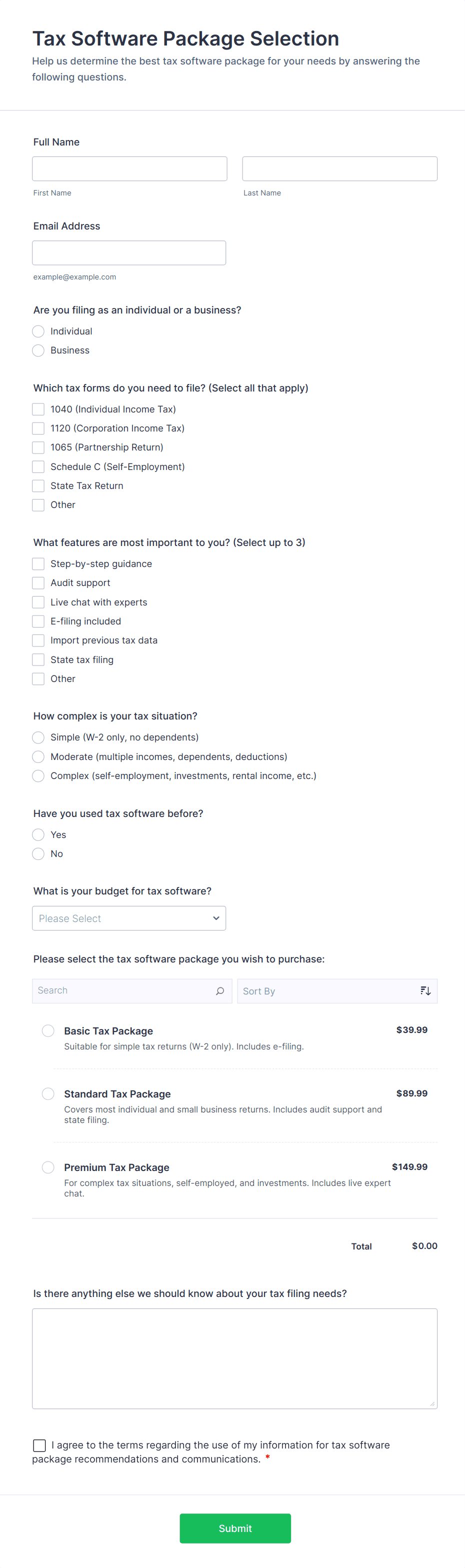Select the Business filing option
This screenshot has height=1568, width=465.
pos(38,350)
